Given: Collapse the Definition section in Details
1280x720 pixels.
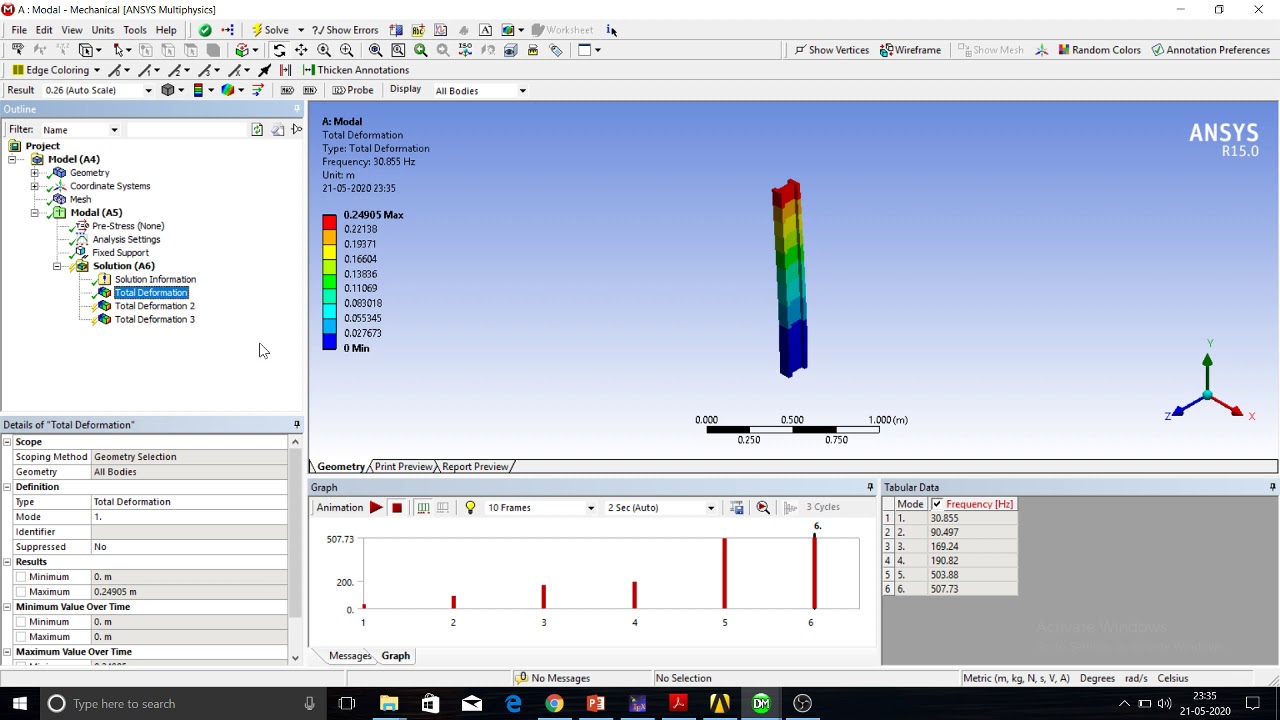Looking at the screenshot, I should (7, 487).
